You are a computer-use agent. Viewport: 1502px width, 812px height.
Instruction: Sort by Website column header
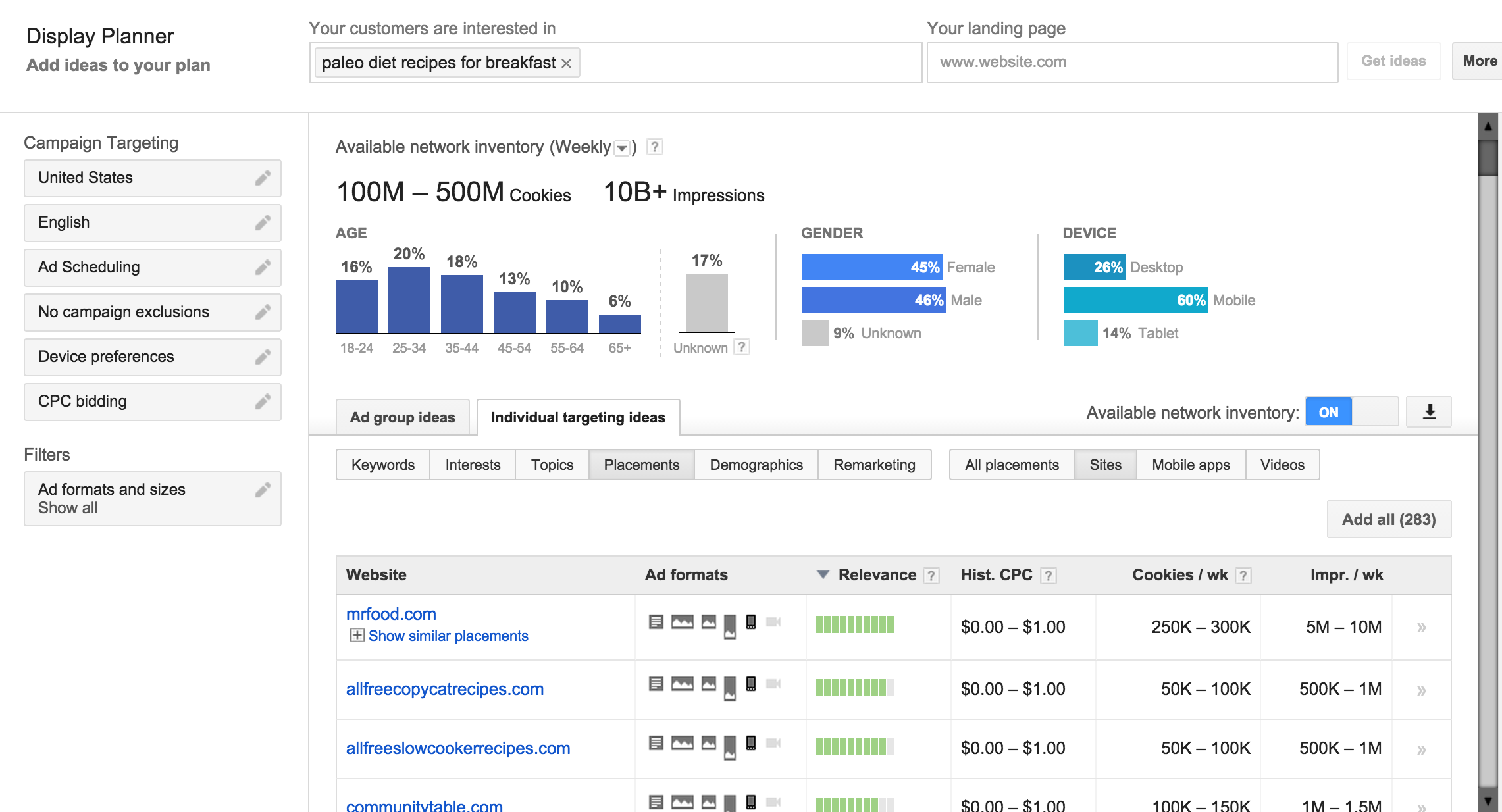(x=376, y=575)
